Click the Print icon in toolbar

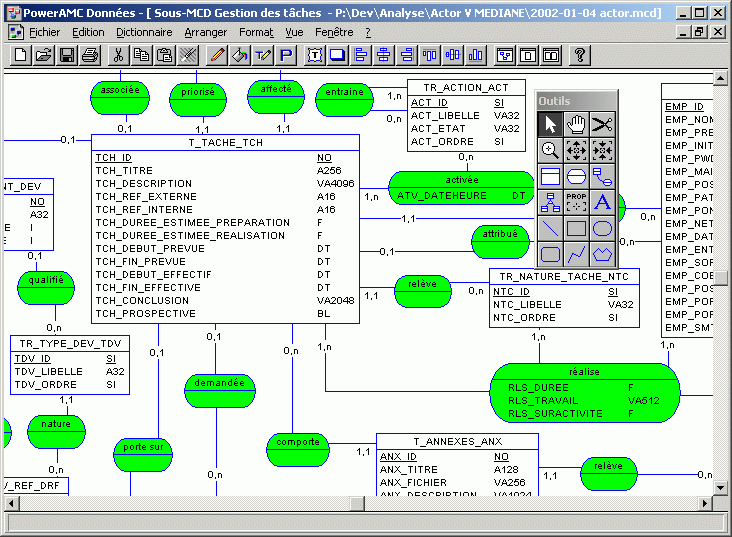click(89, 55)
